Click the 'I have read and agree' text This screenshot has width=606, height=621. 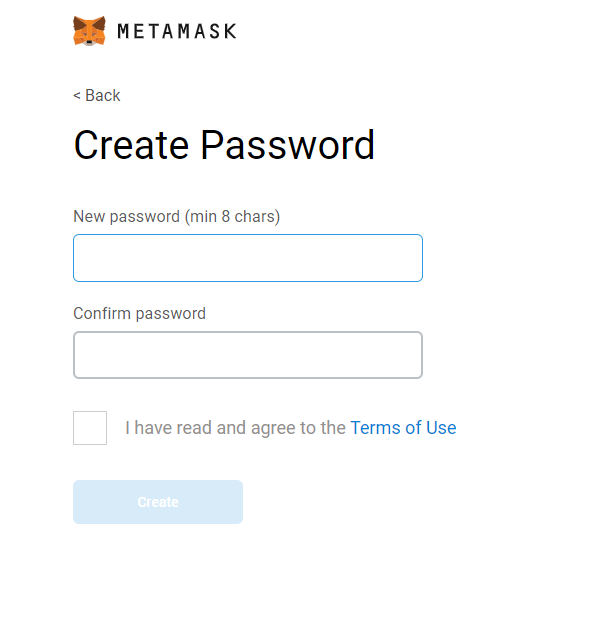(235, 428)
